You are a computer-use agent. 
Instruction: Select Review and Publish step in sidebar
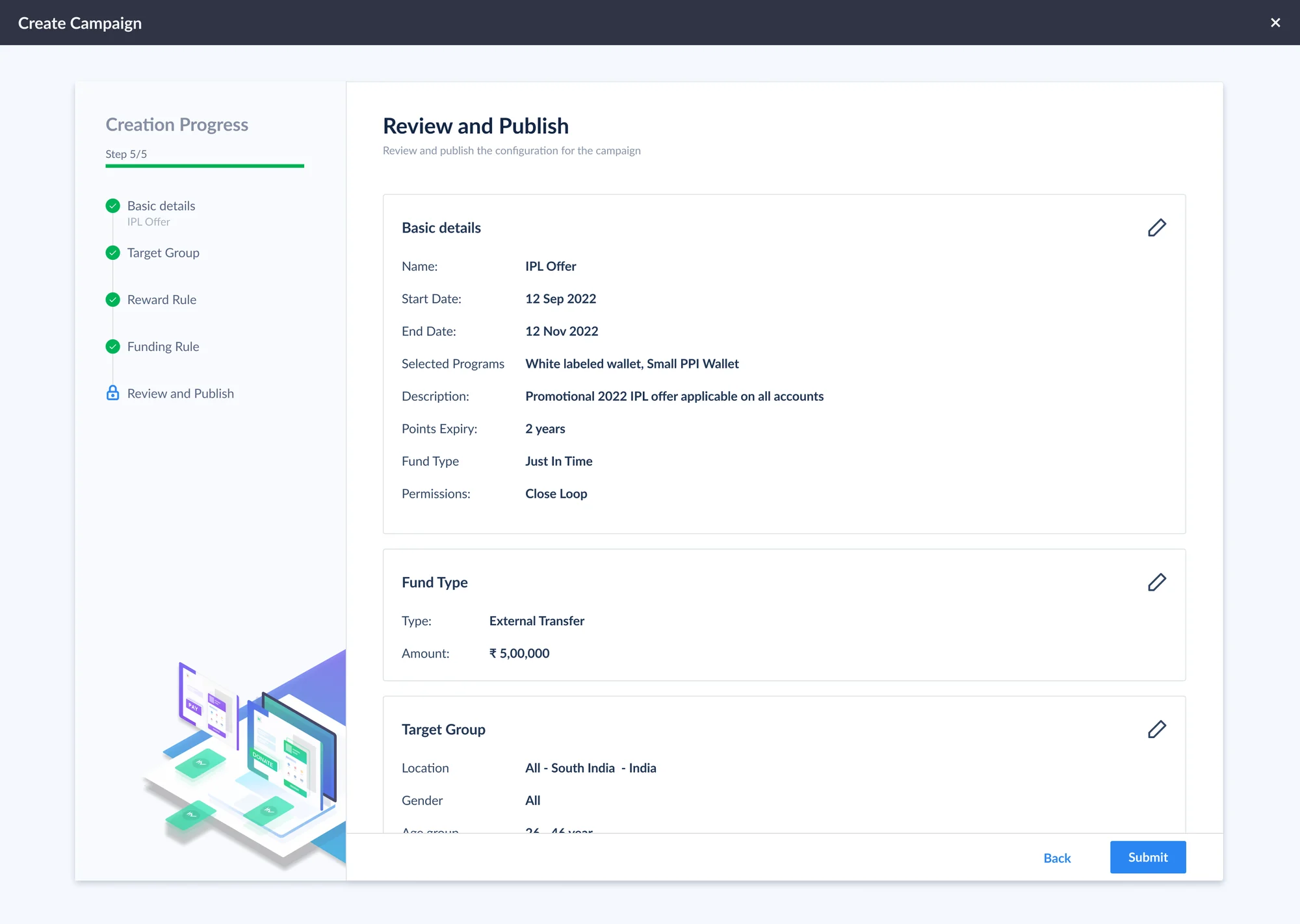point(181,393)
